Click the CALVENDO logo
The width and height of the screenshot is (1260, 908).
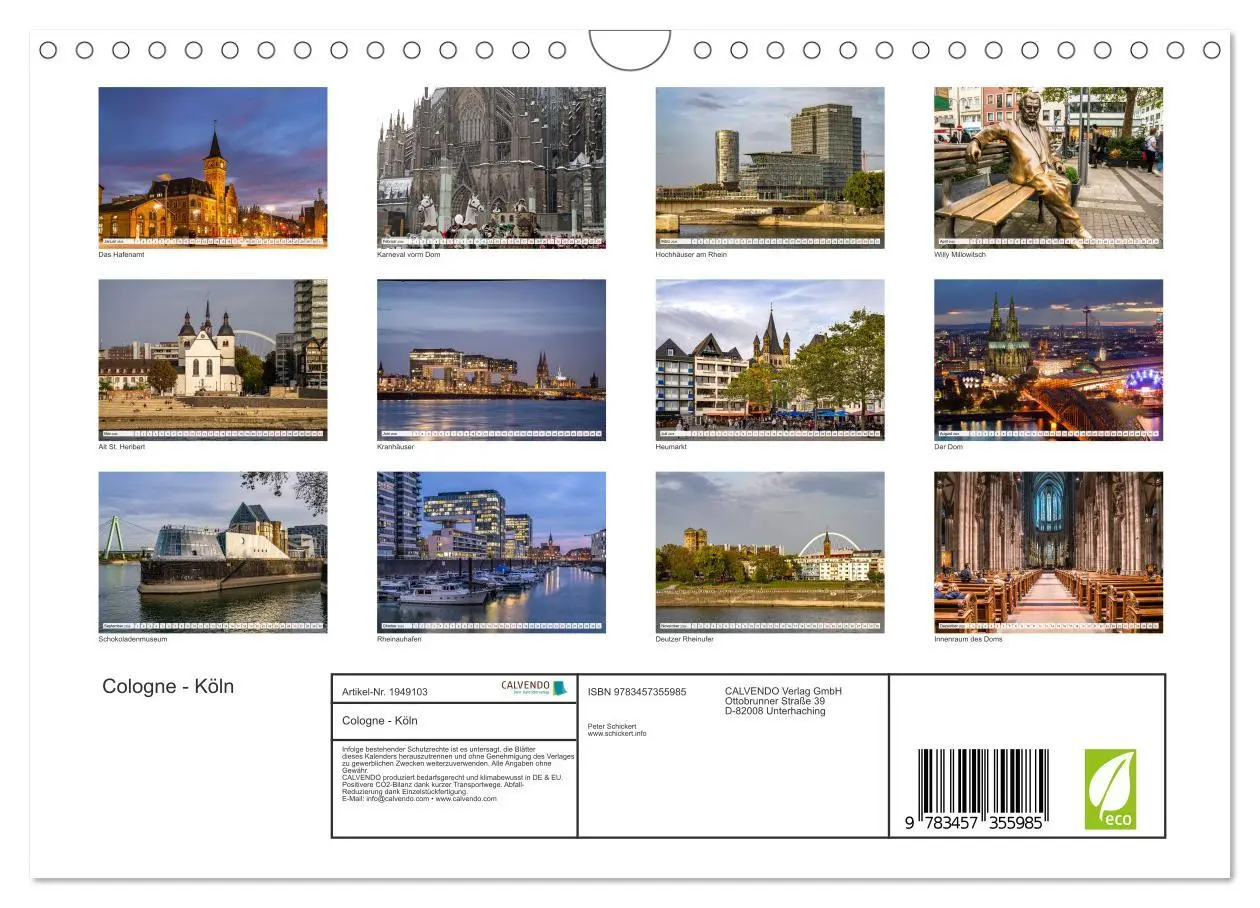[534, 688]
